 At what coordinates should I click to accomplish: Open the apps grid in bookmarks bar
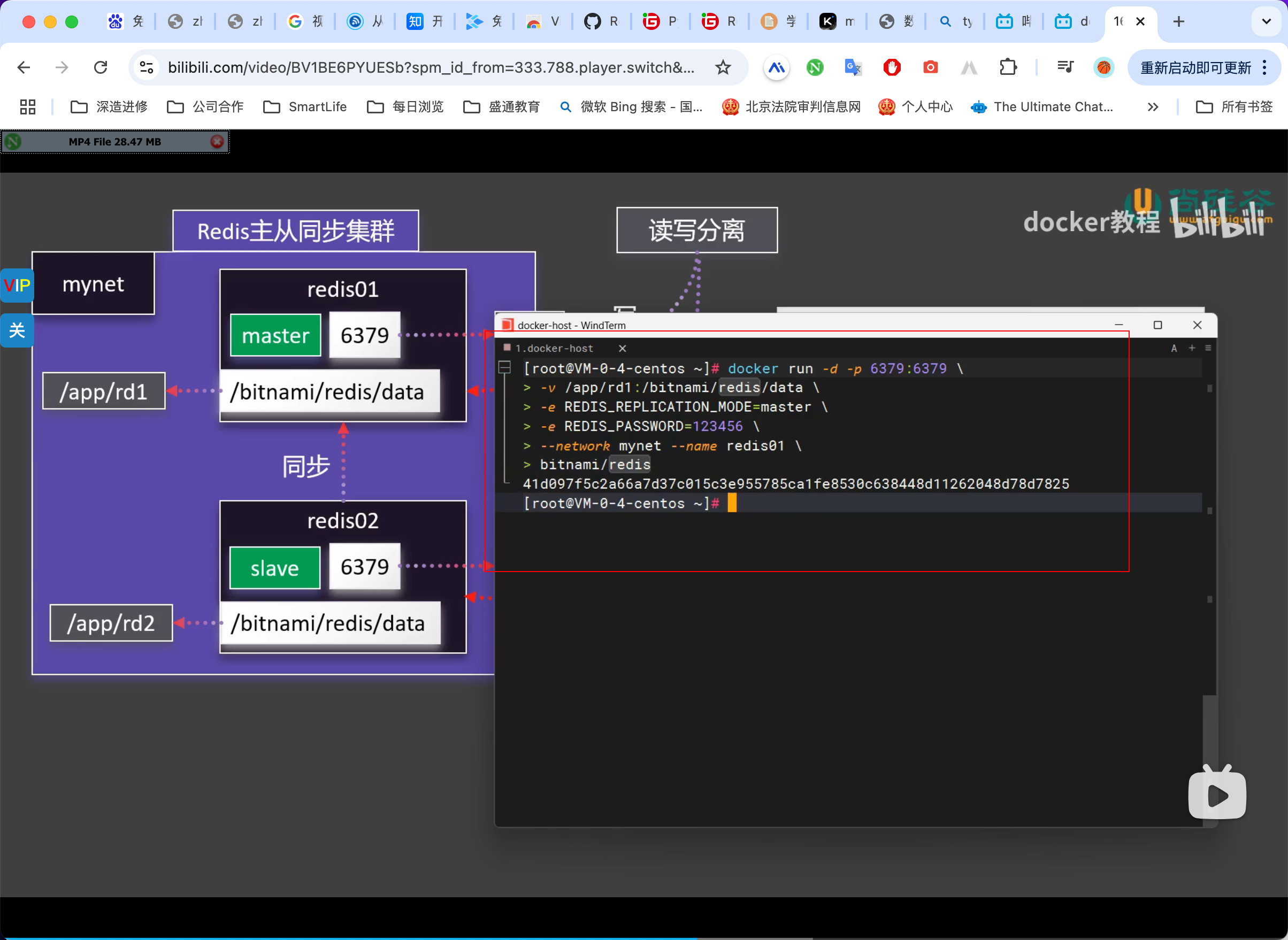[27, 107]
